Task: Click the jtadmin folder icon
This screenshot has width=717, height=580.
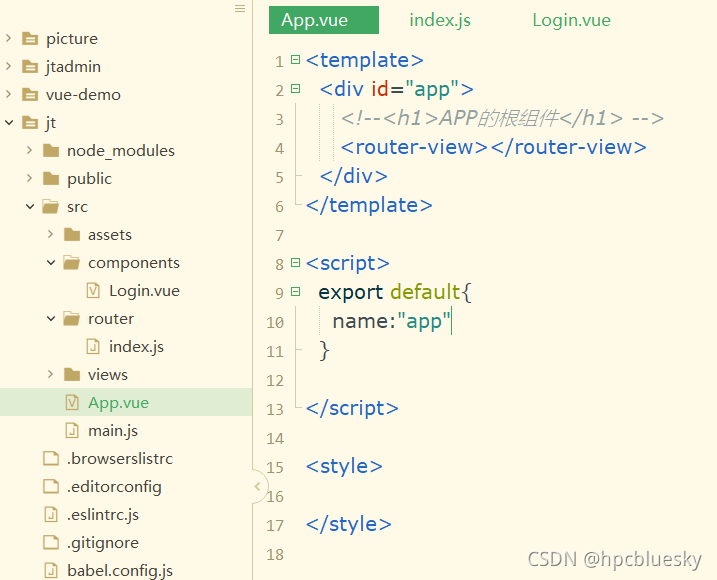Action: (30, 67)
